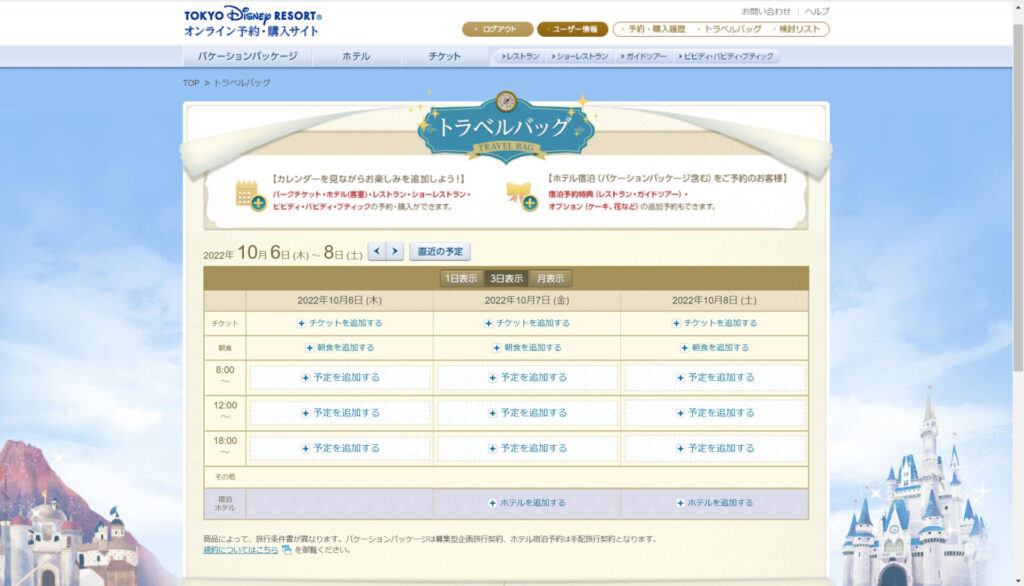This screenshot has width=1024, height=586.
Task: Add hotel for October 8
Action: click(714, 503)
